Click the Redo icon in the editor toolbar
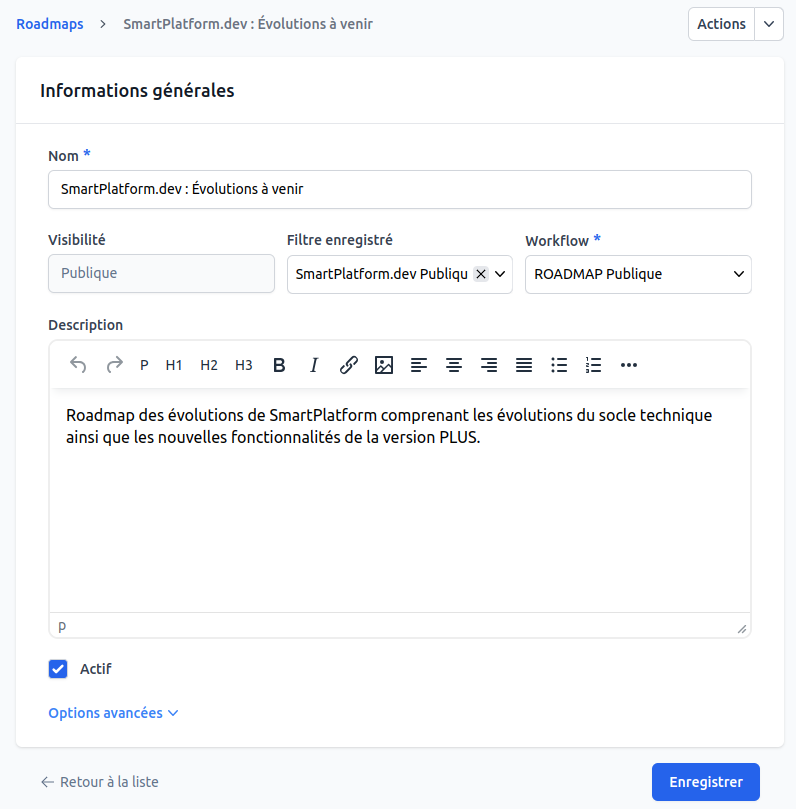The height and width of the screenshot is (809, 796). click(113, 365)
